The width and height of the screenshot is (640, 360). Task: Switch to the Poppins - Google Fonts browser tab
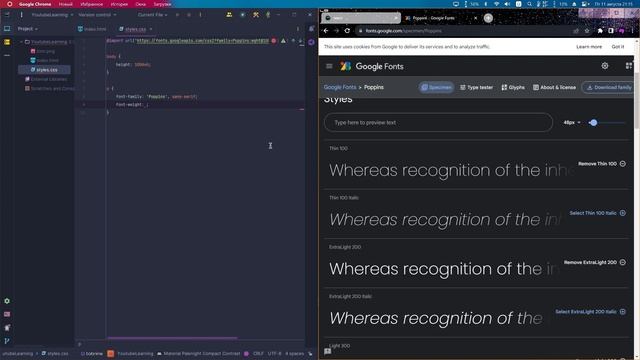pos(433,18)
